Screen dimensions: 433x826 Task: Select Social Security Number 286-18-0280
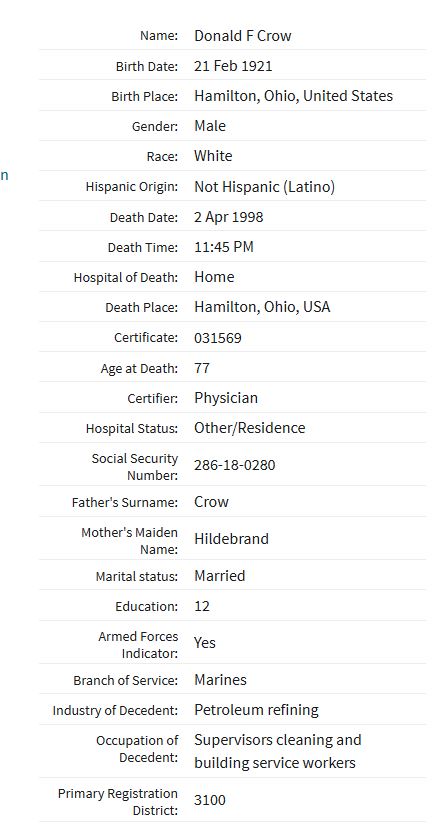click(x=234, y=466)
